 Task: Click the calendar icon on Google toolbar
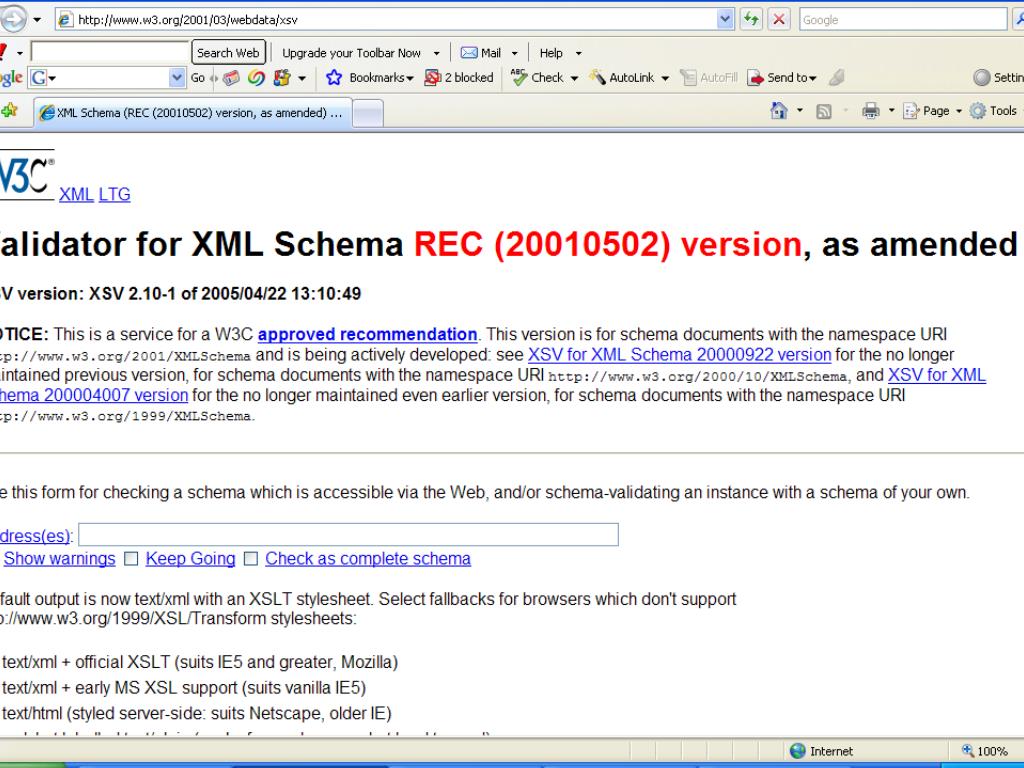point(231,78)
